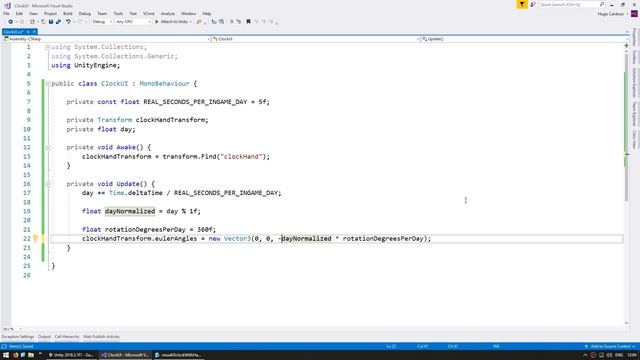The width and height of the screenshot is (640, 360).
Task: Open the Call Hierarchy panel tab
Action: click(67, 337)
